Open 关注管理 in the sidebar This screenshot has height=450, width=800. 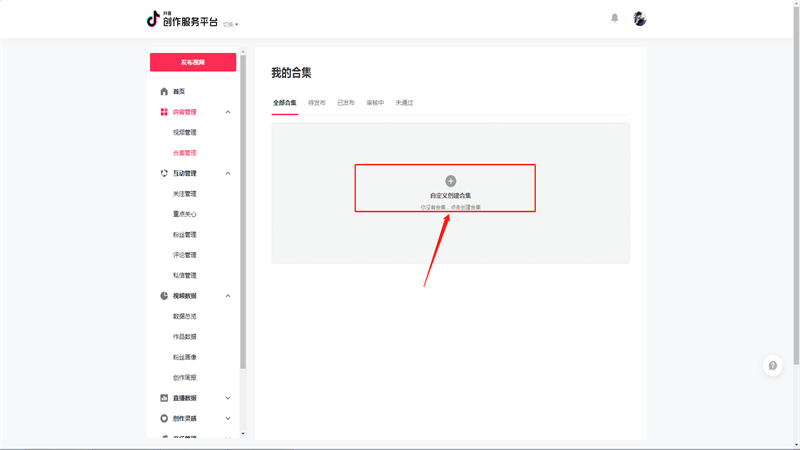point(185,193)
